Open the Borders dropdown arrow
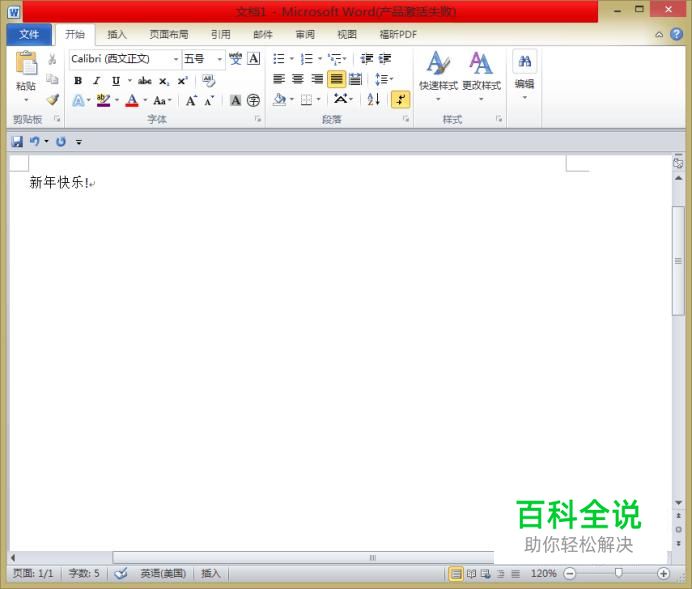Viewport: 692px width, 589px height. coord(318,100)
